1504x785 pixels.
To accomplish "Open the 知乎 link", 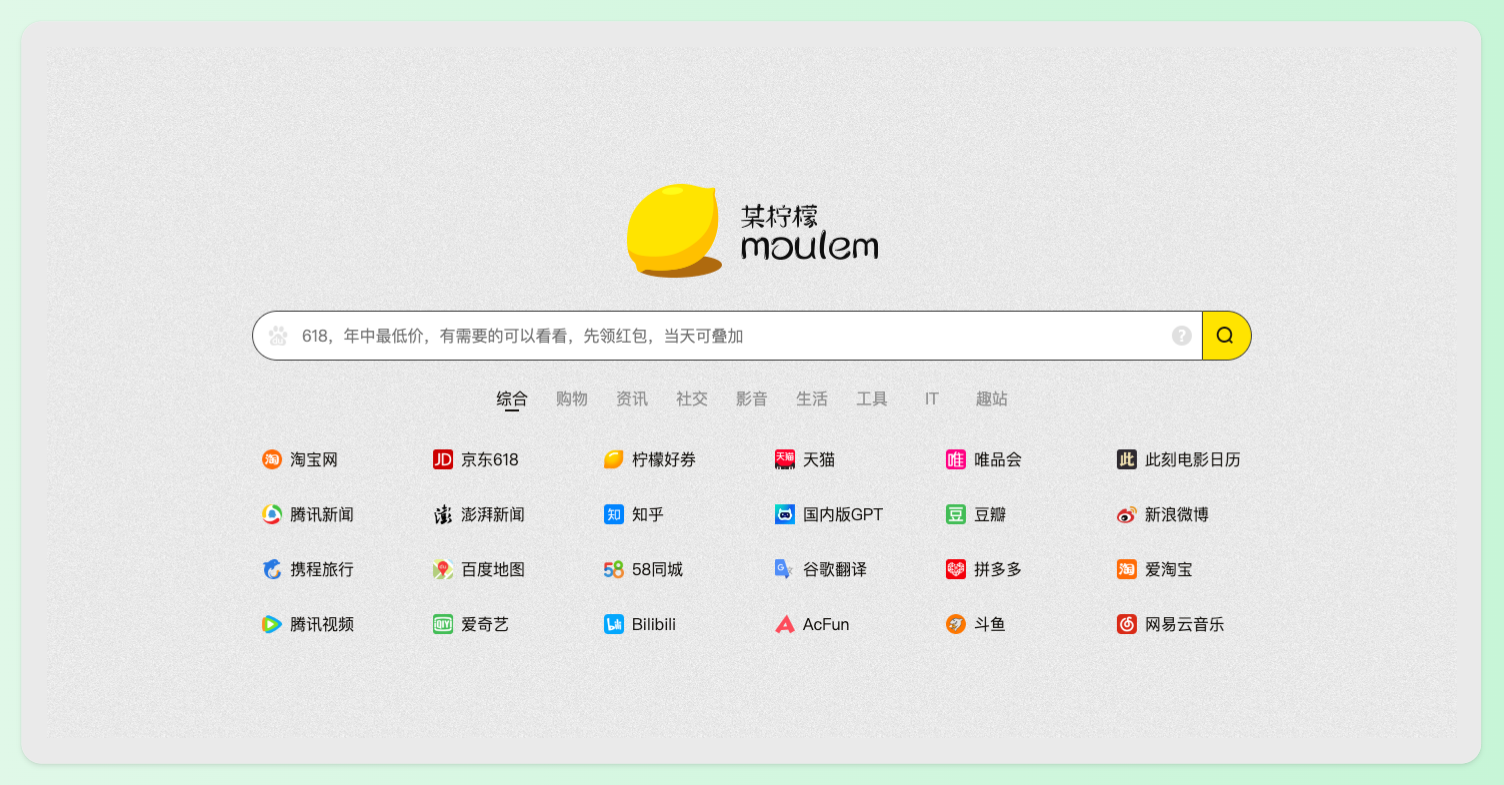I will 648,515.
